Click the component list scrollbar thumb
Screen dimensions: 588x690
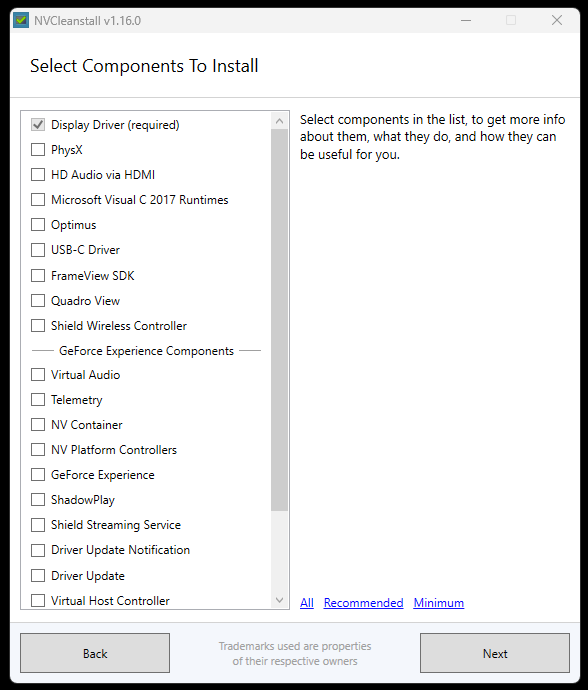tap(279, 320)
